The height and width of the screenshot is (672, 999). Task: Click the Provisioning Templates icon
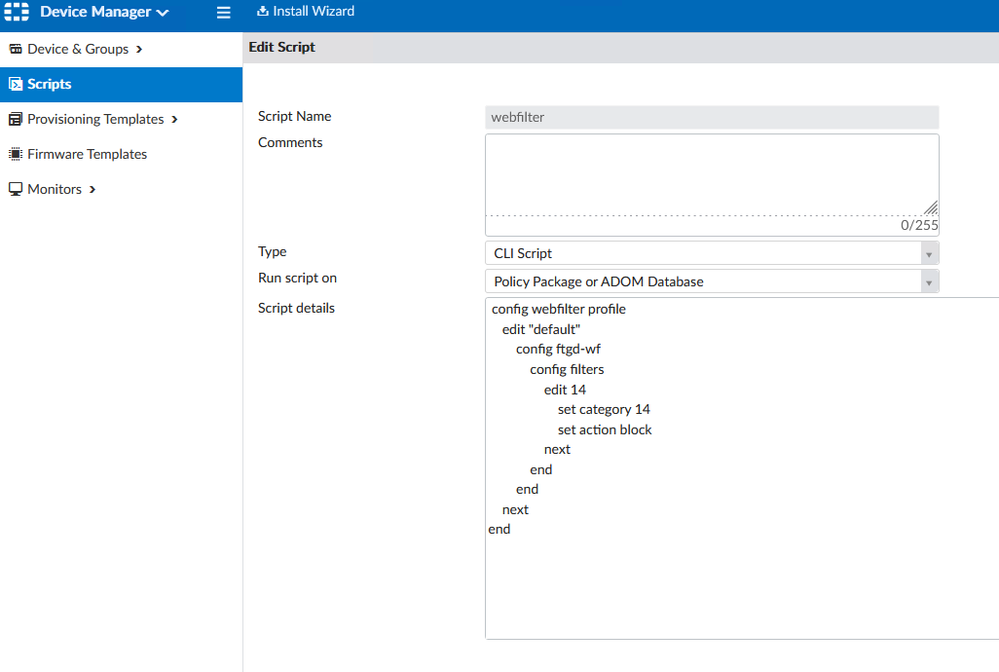[x=15, y=119]
